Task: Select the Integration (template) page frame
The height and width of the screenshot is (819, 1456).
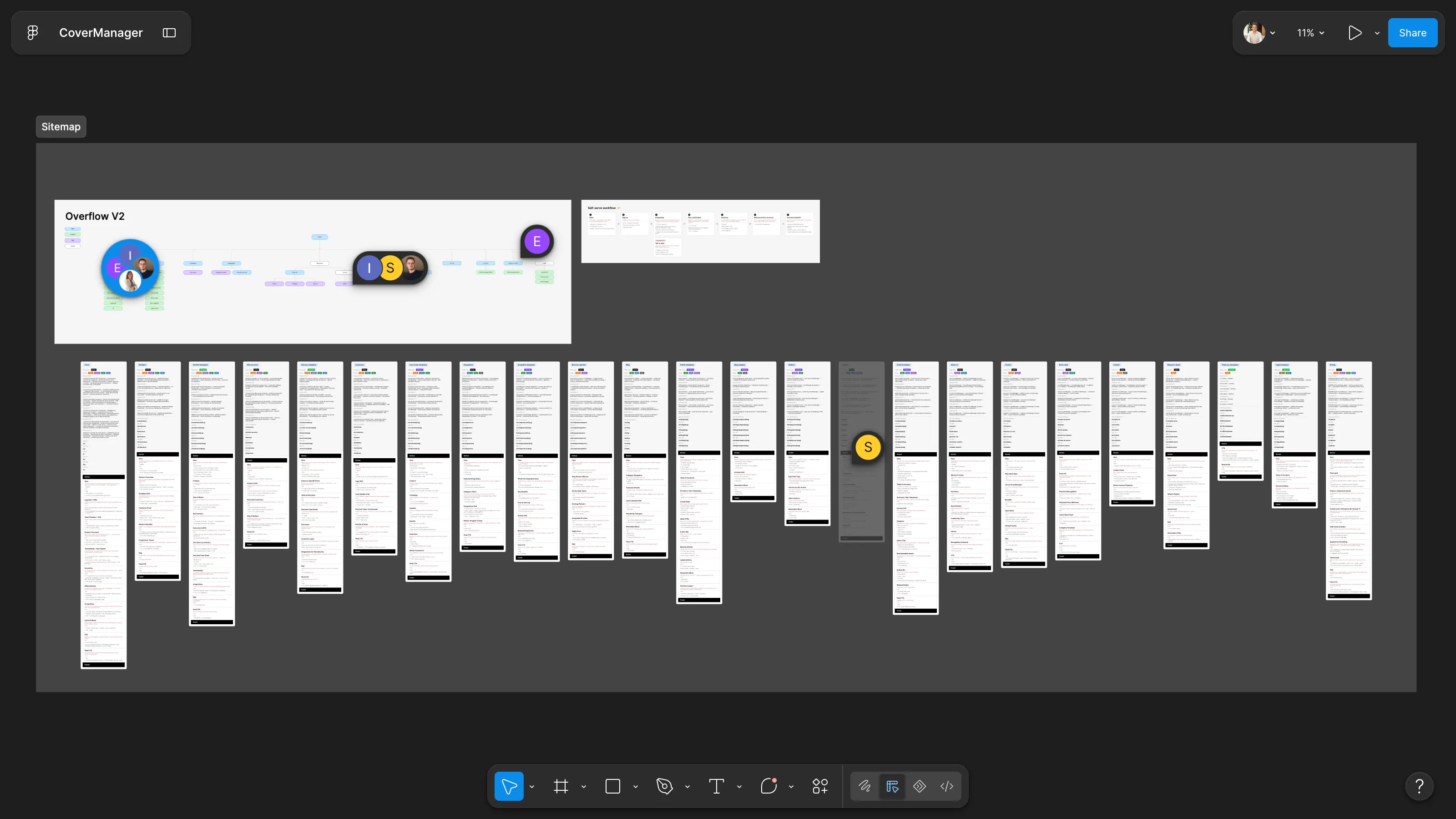Action: click(x=537, y=461)
